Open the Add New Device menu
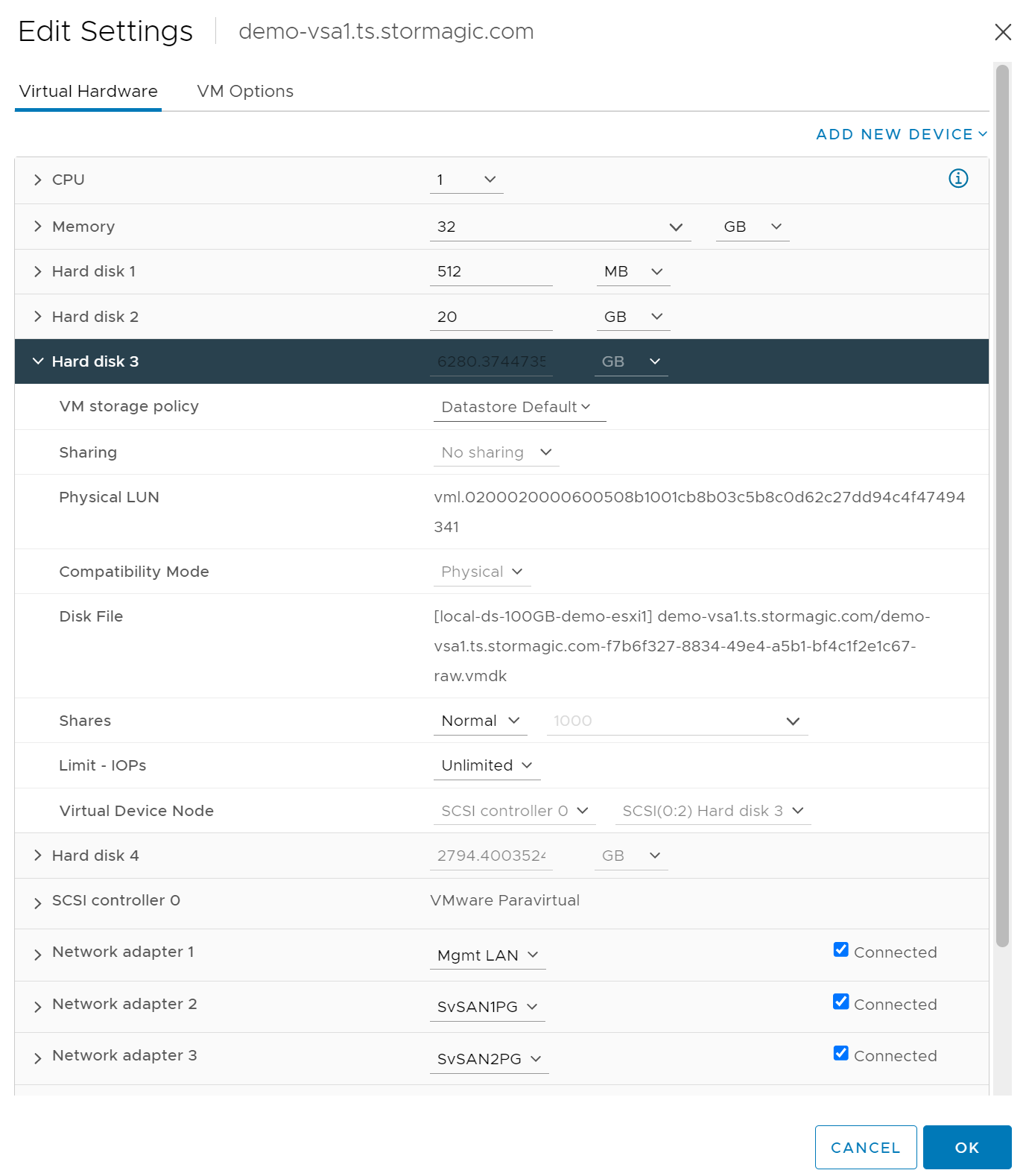The height and width of the screenshot is (1176, 1026). [902, 134]
